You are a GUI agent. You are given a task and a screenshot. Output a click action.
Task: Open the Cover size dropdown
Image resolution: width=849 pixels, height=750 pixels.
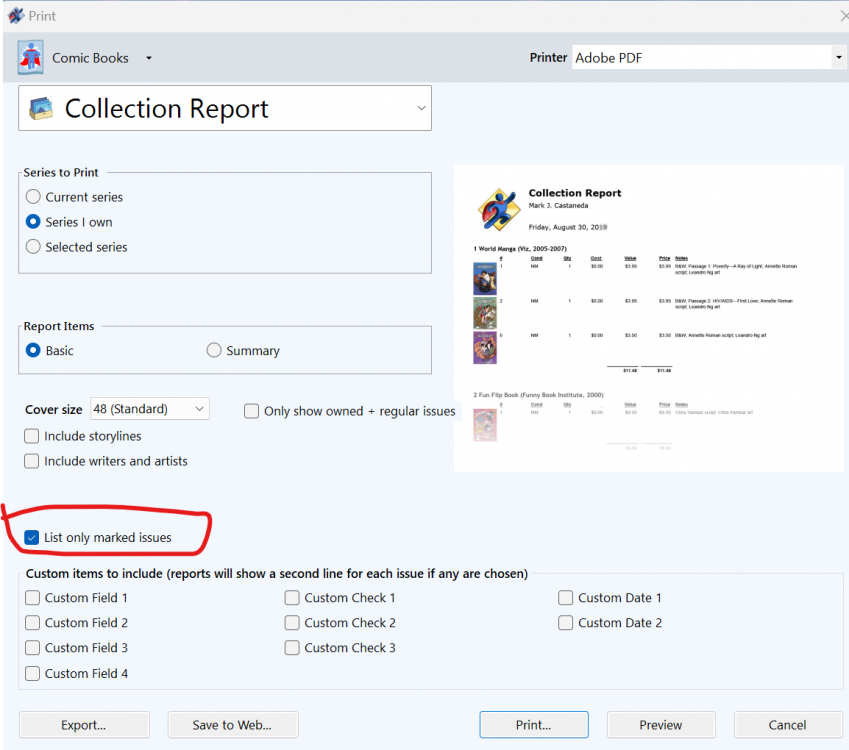tap(199, 409)
